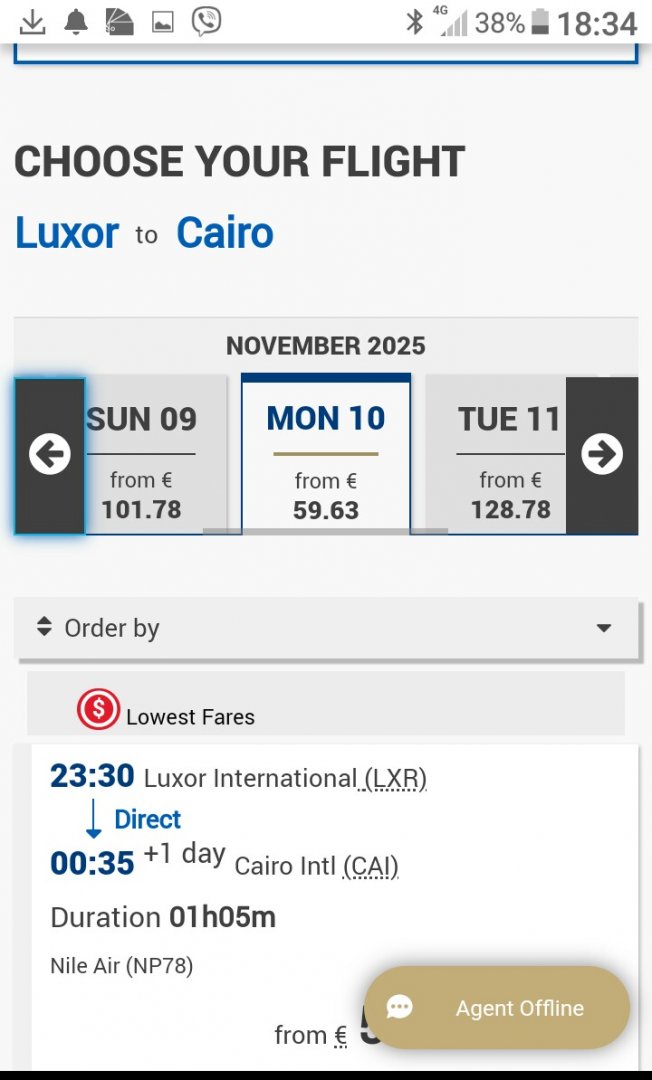
Task: Tap the red Lowest Fares dollar icon
Action: (98, 710)
